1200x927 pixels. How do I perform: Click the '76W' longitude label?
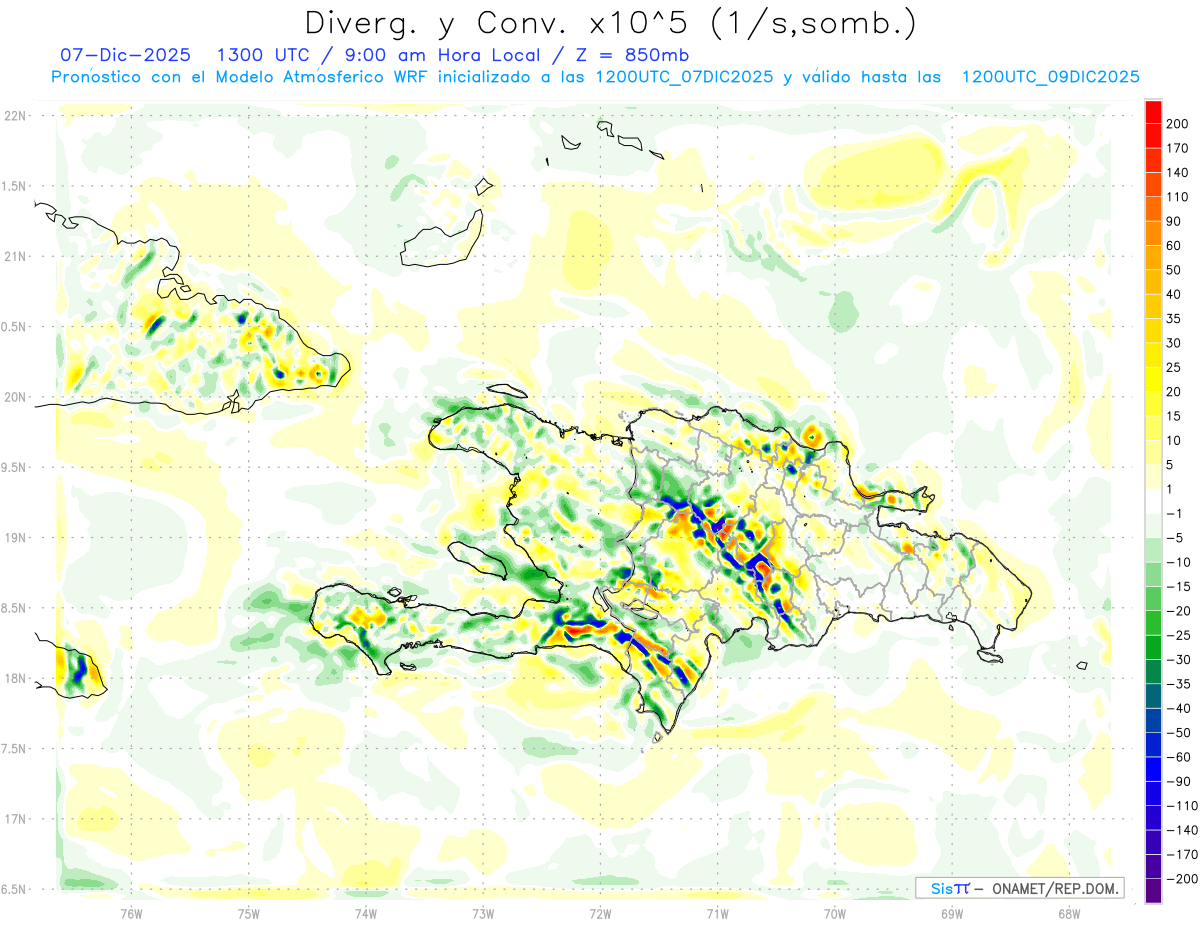click(132, 914)
